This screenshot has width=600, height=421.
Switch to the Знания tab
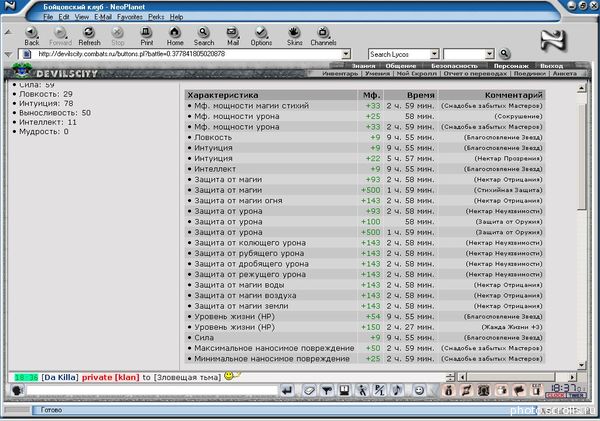tap(364, 66)
